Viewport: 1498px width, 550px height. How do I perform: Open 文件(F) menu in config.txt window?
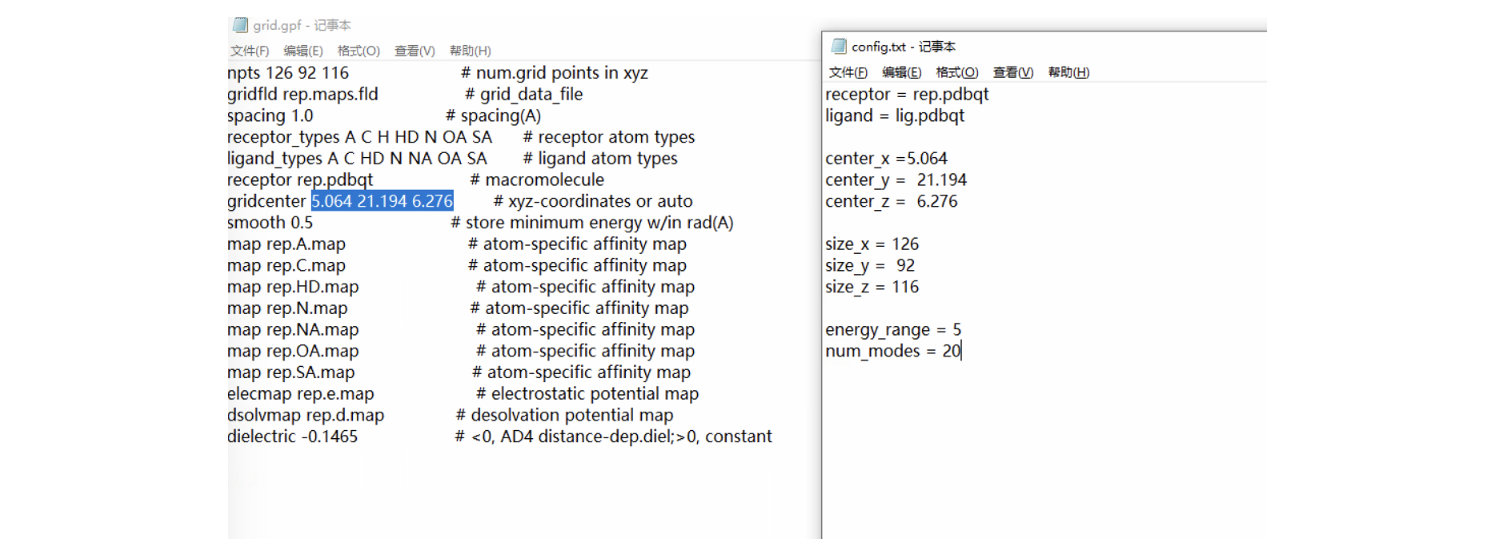pos(848,72)
